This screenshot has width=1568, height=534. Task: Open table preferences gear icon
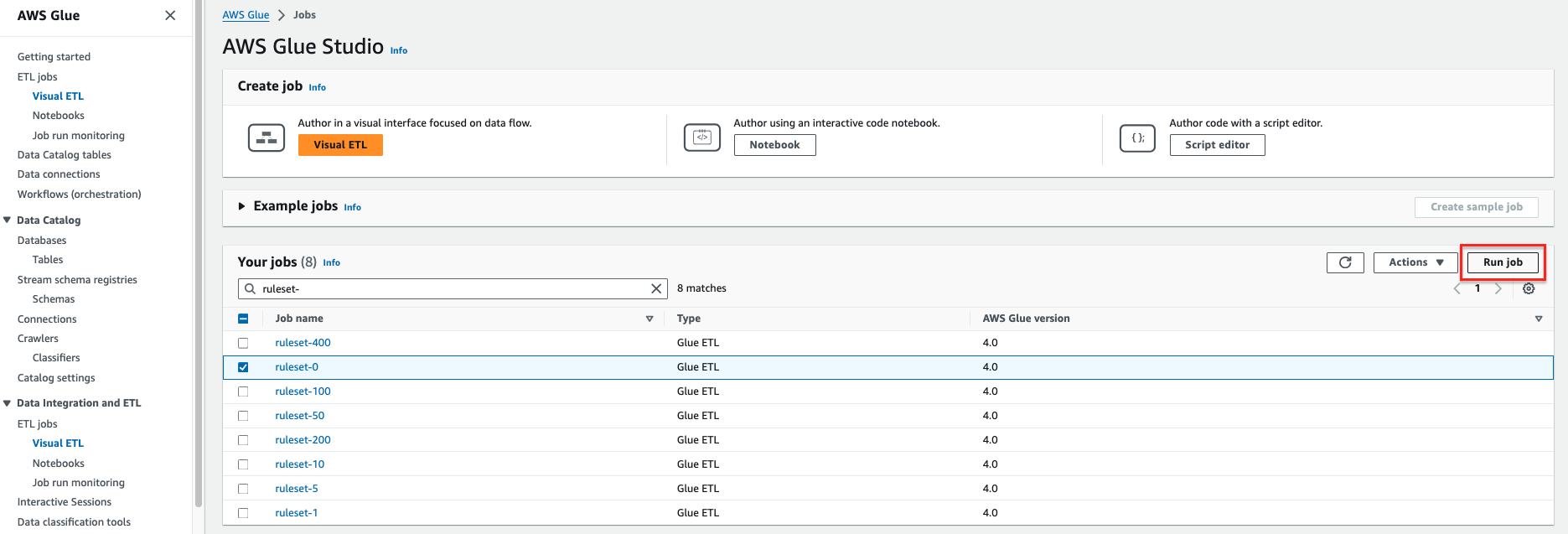(x=1529, y=288)
